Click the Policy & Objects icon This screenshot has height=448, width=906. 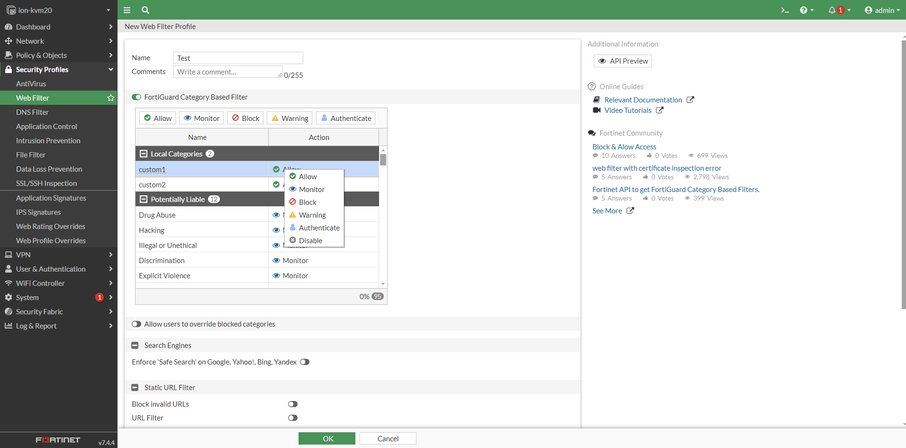click(x=8, y=55)
